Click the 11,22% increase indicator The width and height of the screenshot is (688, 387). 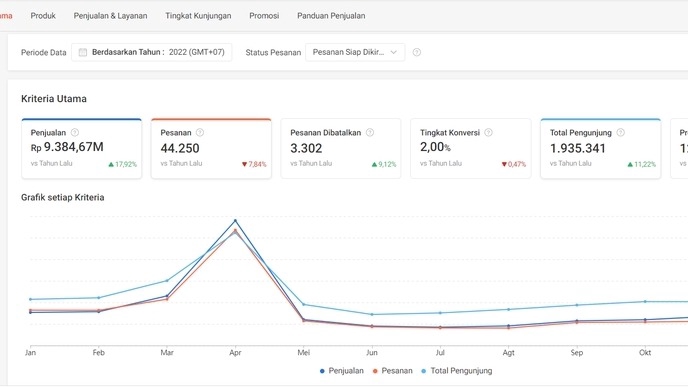pyautogui.click(x=641, y=165)
